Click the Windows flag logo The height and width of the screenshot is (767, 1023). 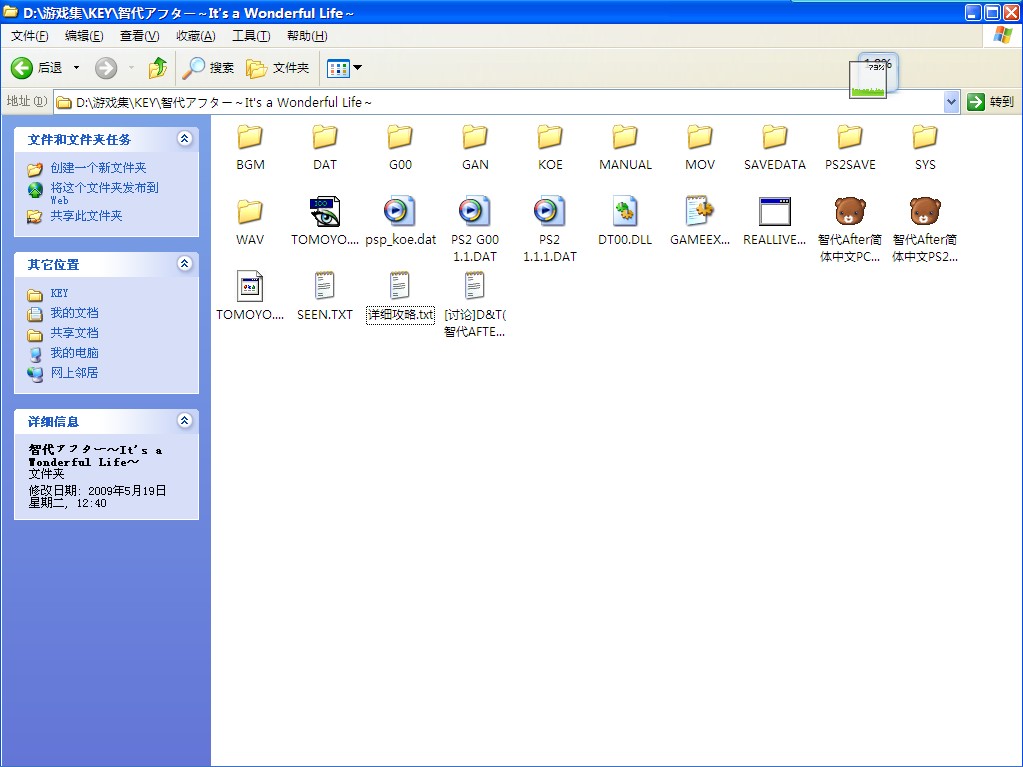[1002, 35]
